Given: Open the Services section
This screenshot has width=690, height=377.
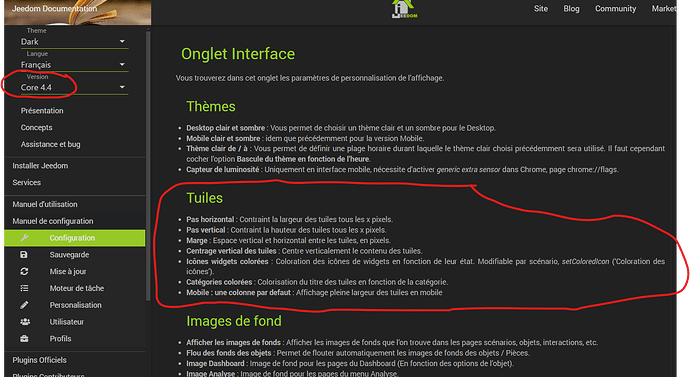Looking at the screenshot, I should 26,183.
